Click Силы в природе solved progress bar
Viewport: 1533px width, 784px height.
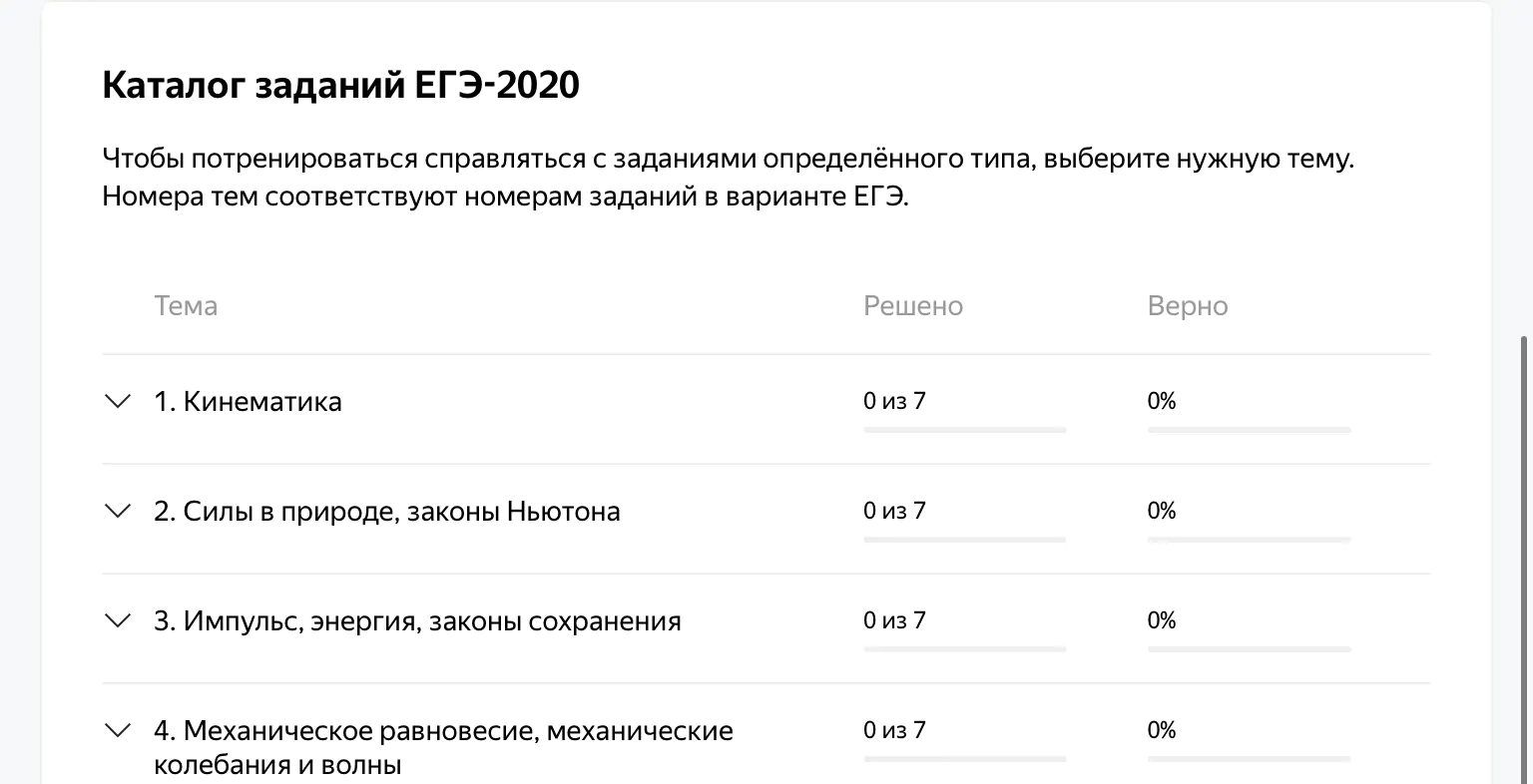(x=965, y=540)
